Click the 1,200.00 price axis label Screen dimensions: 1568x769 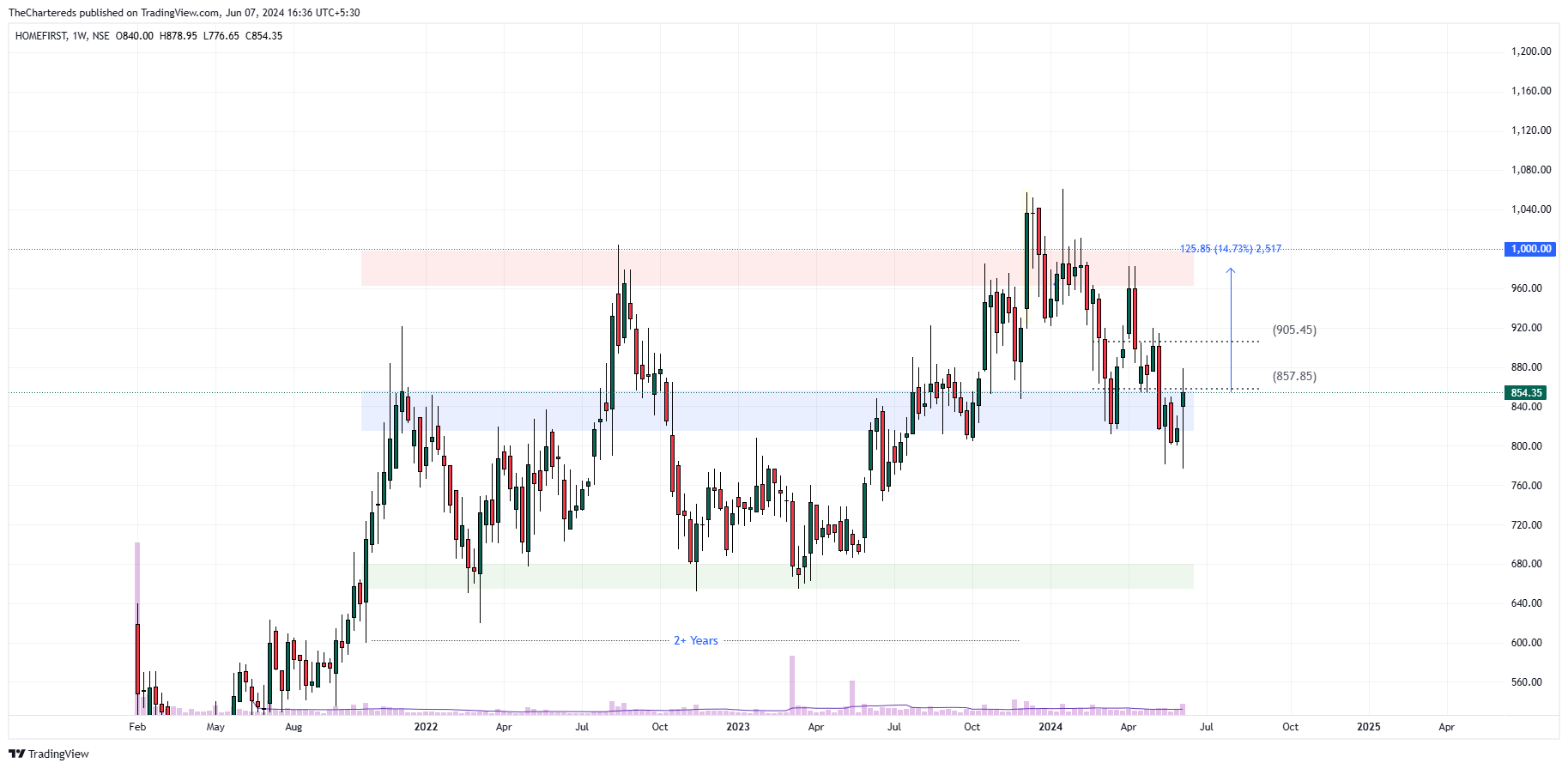1531,51
